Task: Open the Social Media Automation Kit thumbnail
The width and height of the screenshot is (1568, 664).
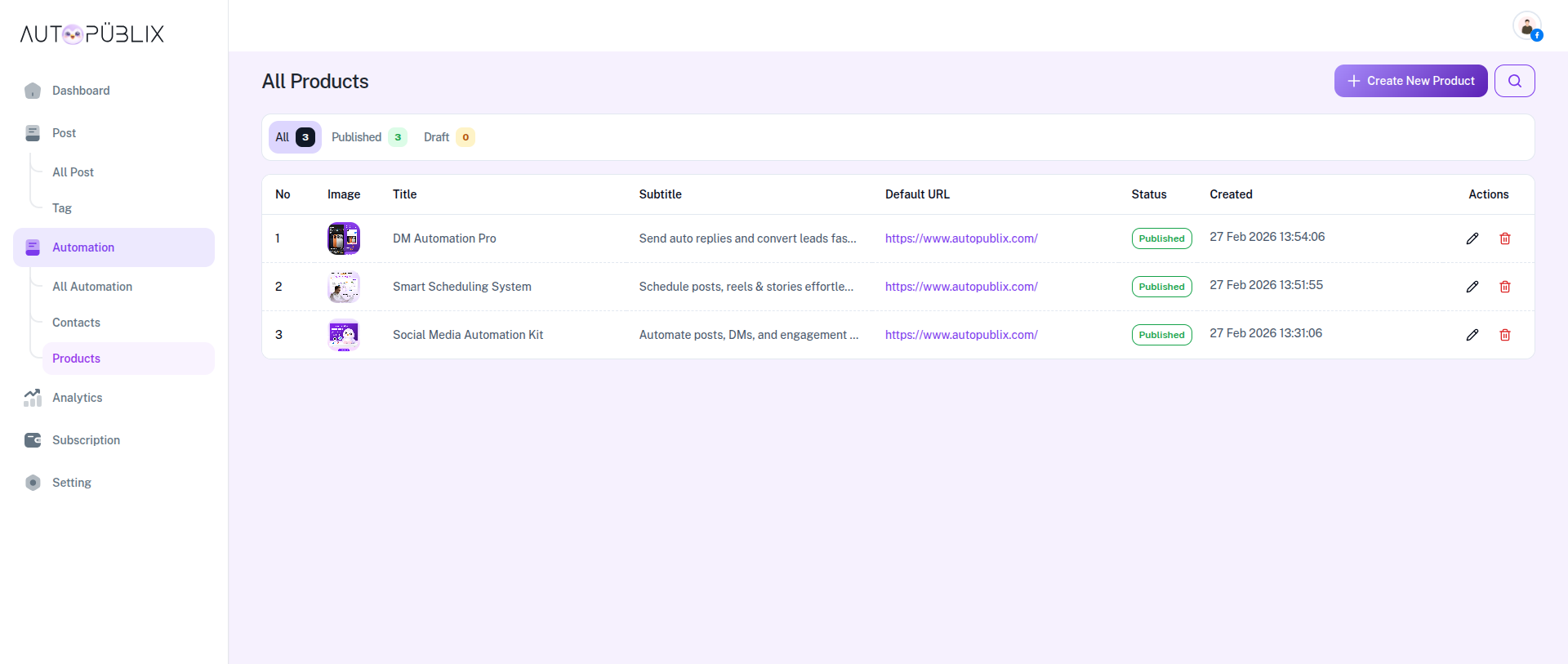Action: [x=344, y=335]
